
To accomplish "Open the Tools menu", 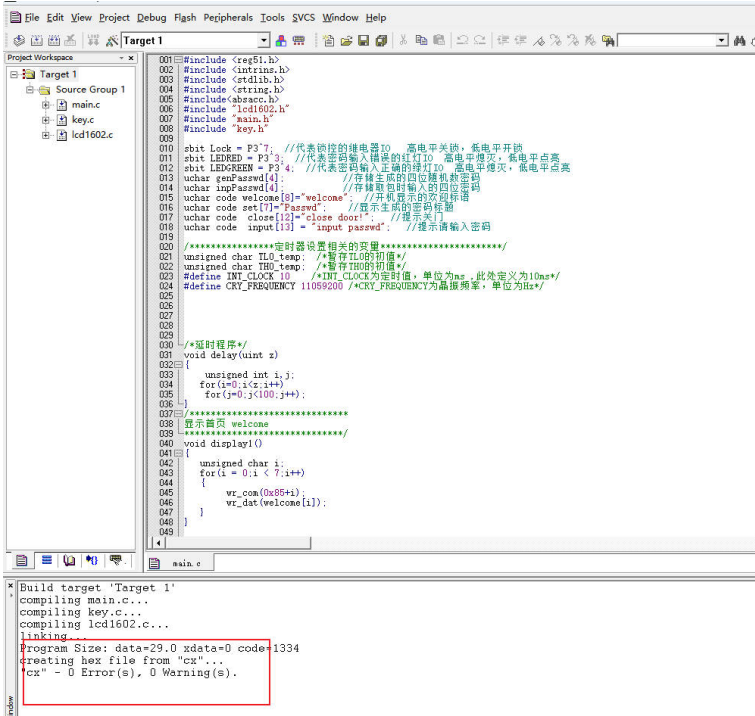I will point(272,18).
